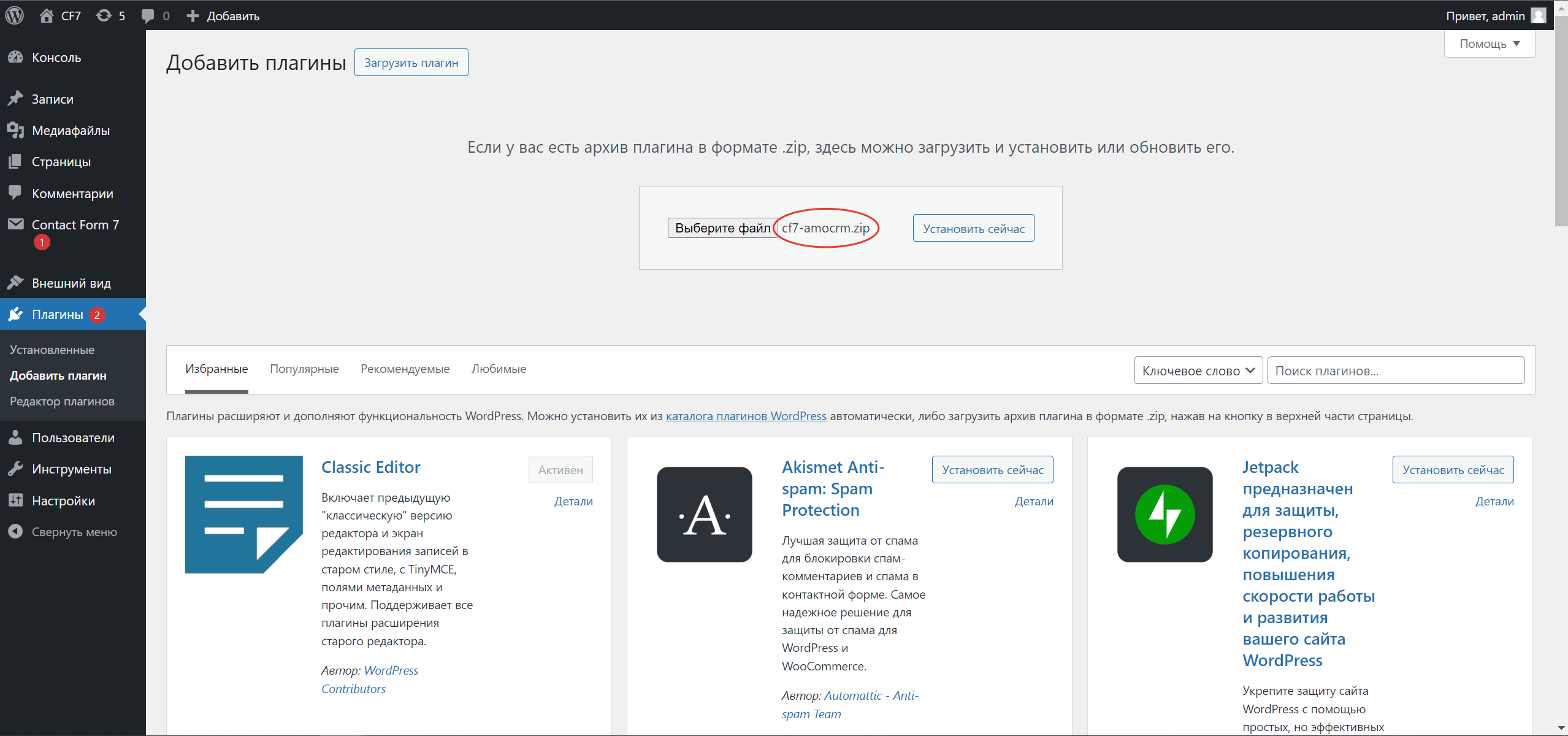This screenshot has width=1568, height=736.
Task: Click the WordPress logo in admin bar
Action: coord(14,15)
